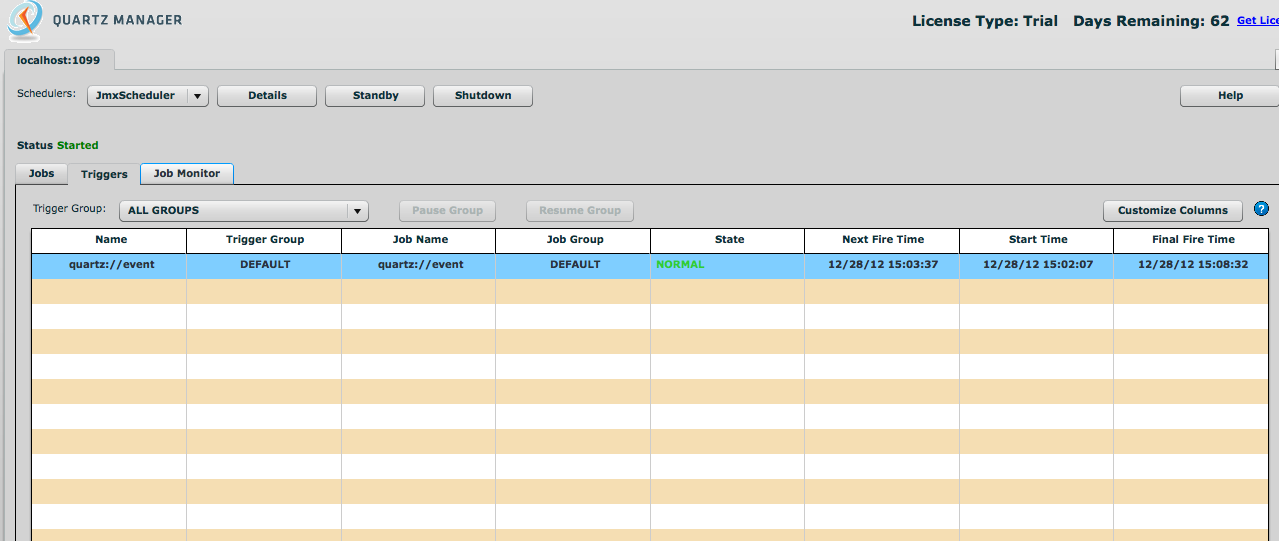Select the Triggers tab

[x=105, y=174]
